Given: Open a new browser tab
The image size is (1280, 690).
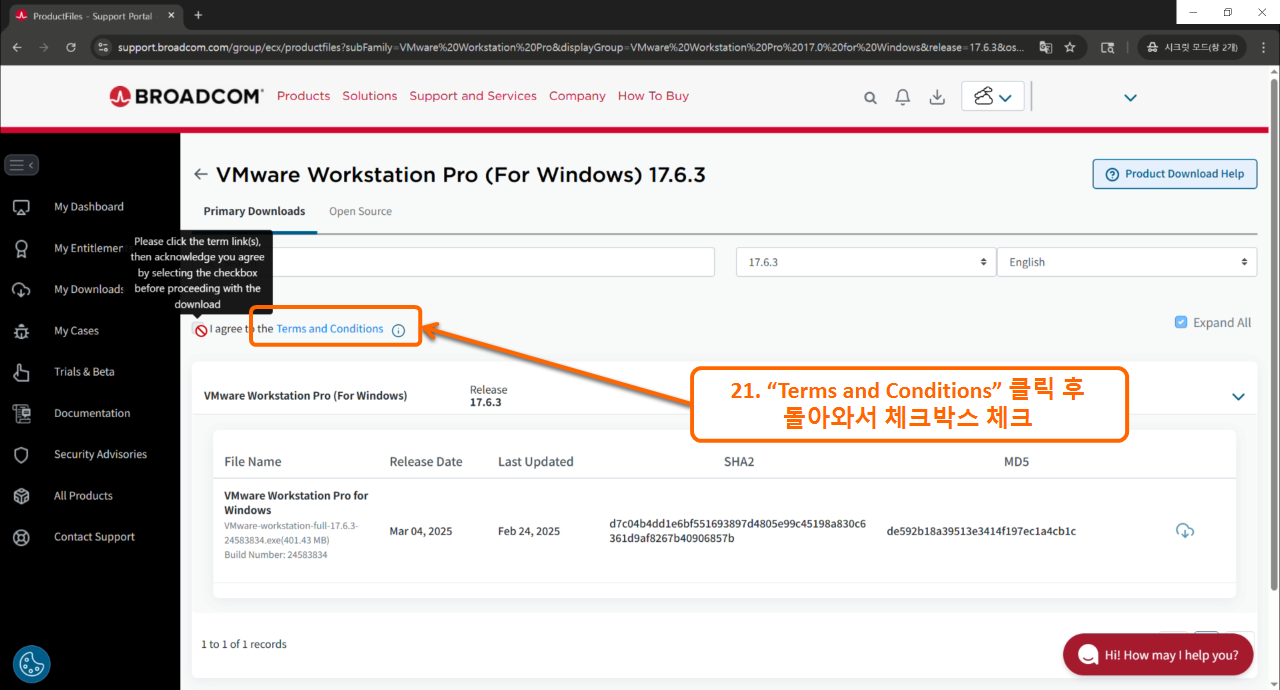Looking at the screenshot, I should (198, 15).
